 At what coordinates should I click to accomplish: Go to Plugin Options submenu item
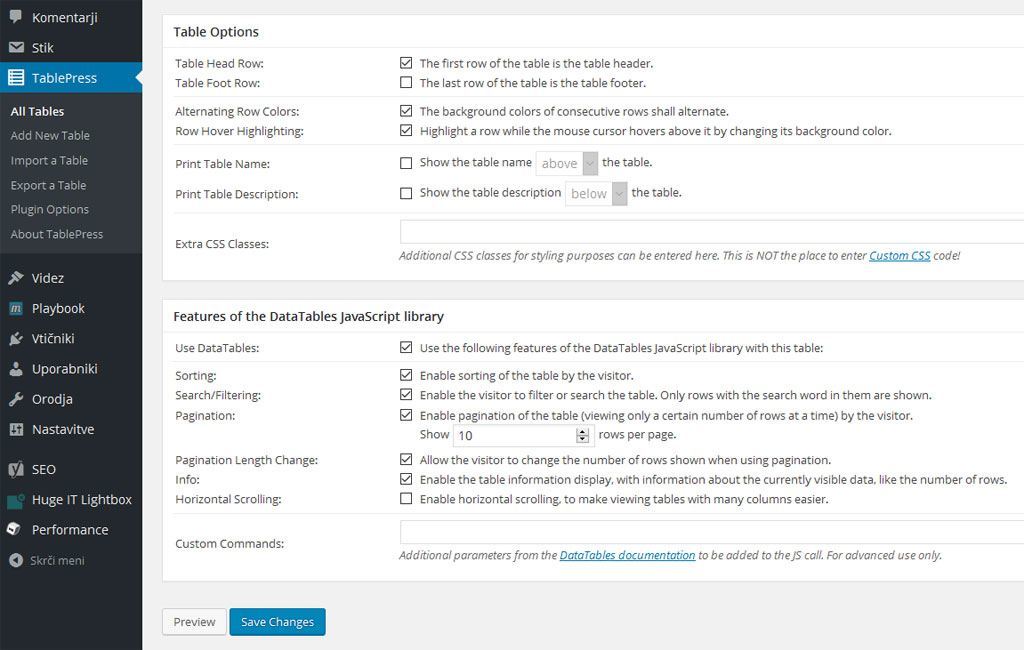[x=50, y=209]
